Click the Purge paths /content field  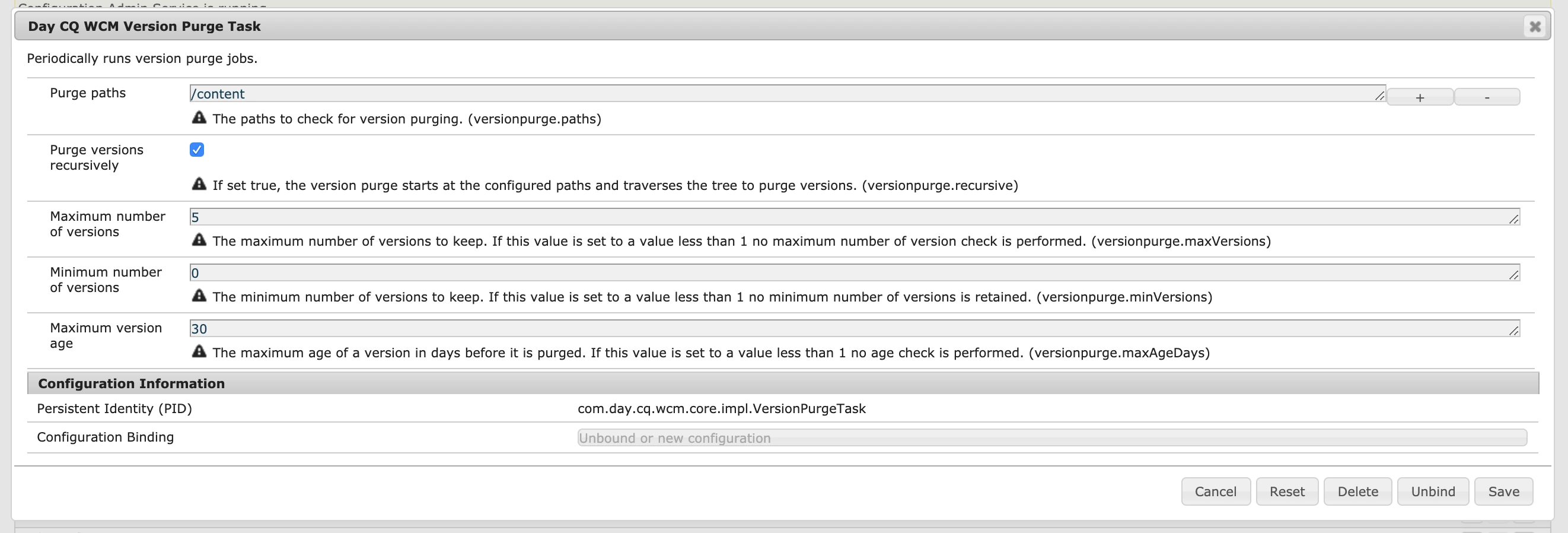(x=788, y=94)
